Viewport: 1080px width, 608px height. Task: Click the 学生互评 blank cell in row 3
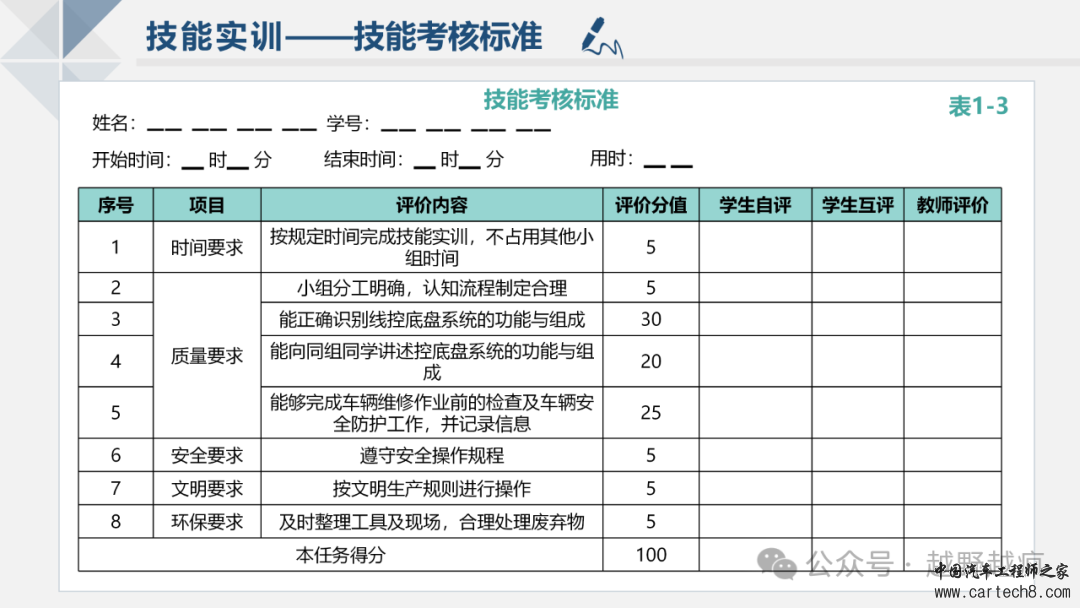[858, 319]
